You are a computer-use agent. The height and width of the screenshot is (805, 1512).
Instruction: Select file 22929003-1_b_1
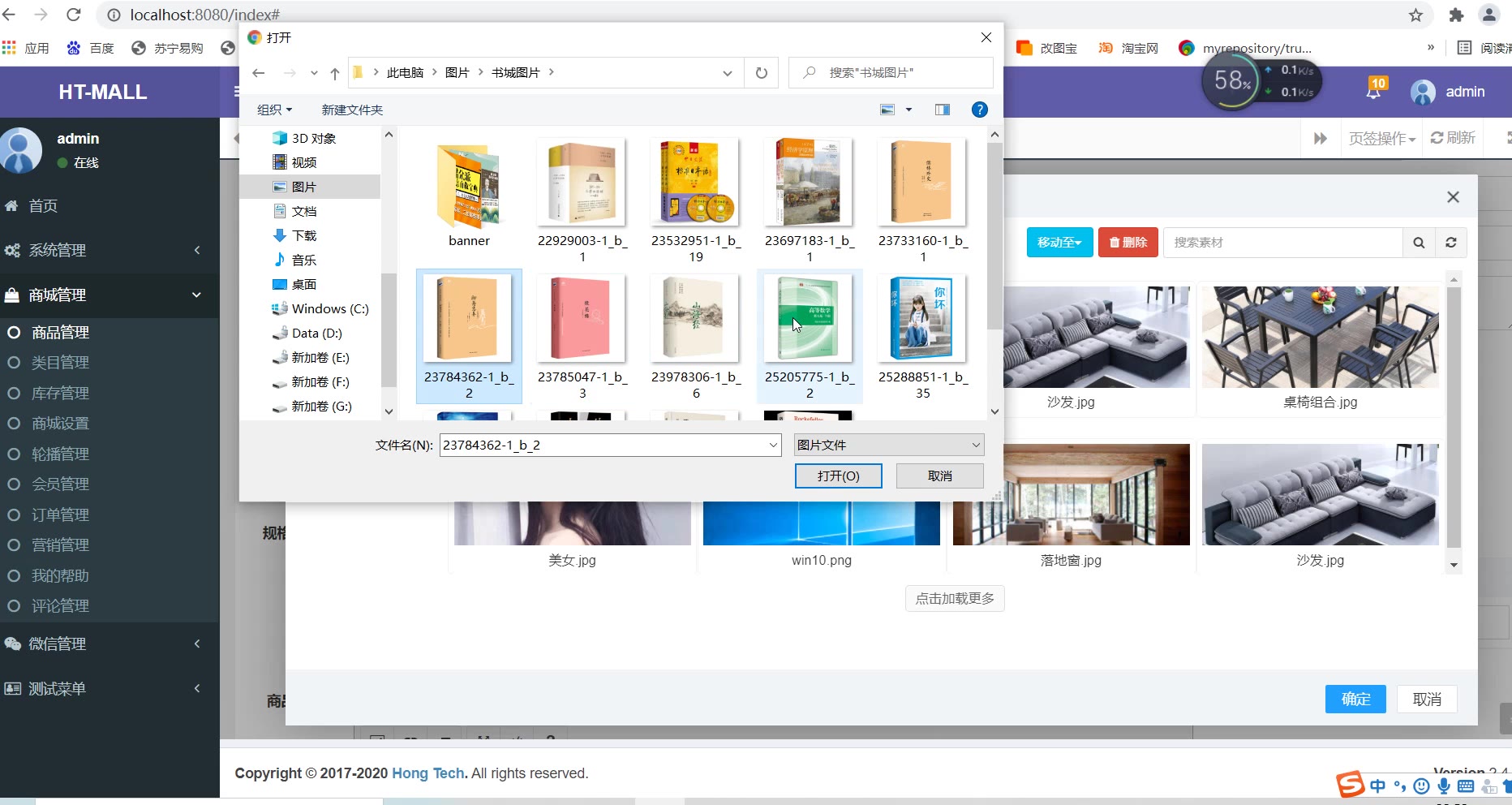(x=582, y=200)
